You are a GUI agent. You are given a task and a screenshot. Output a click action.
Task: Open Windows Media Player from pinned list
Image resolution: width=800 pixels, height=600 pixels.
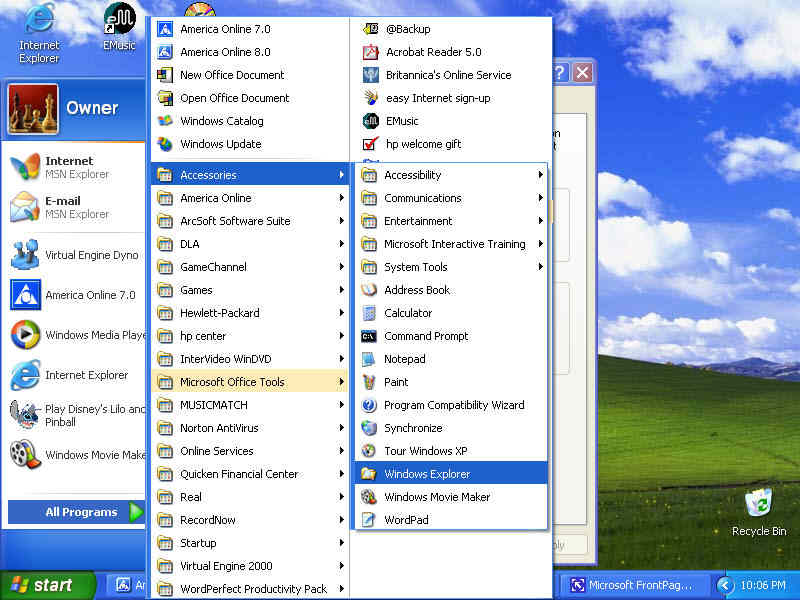(x=78, y=335)
